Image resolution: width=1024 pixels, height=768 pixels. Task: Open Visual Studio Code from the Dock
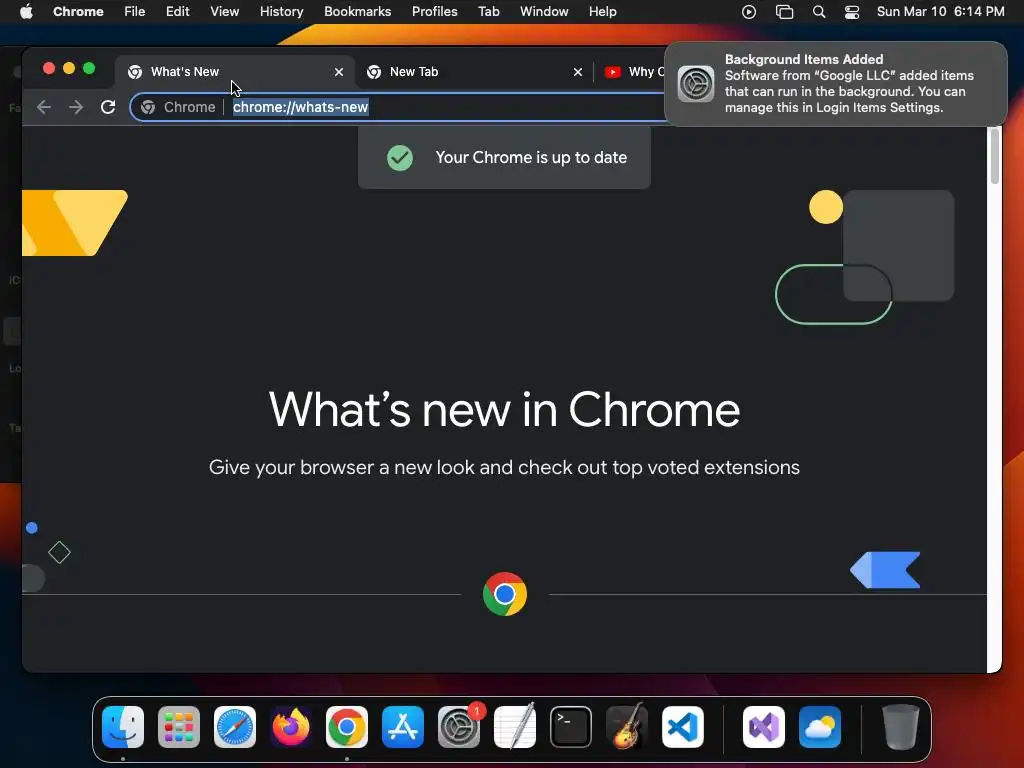(x=683, y=727)
